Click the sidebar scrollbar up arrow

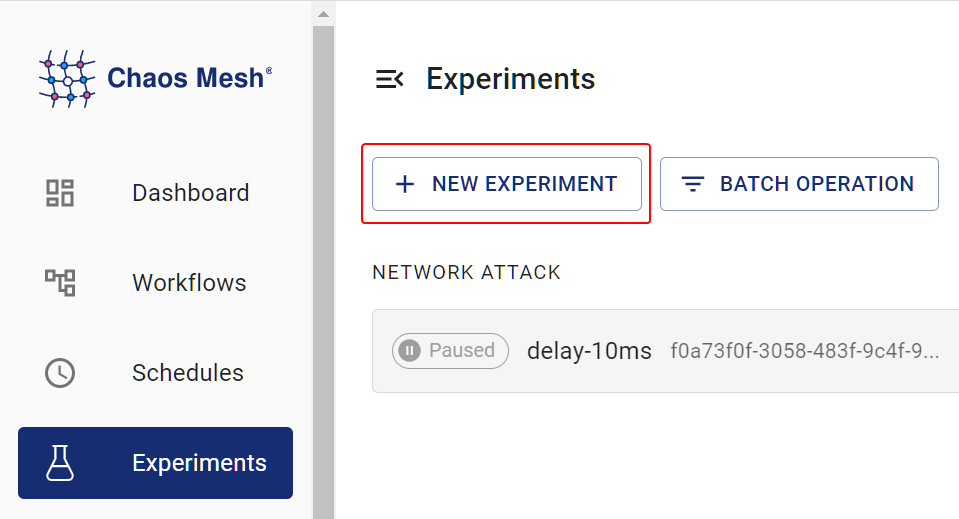323,14
